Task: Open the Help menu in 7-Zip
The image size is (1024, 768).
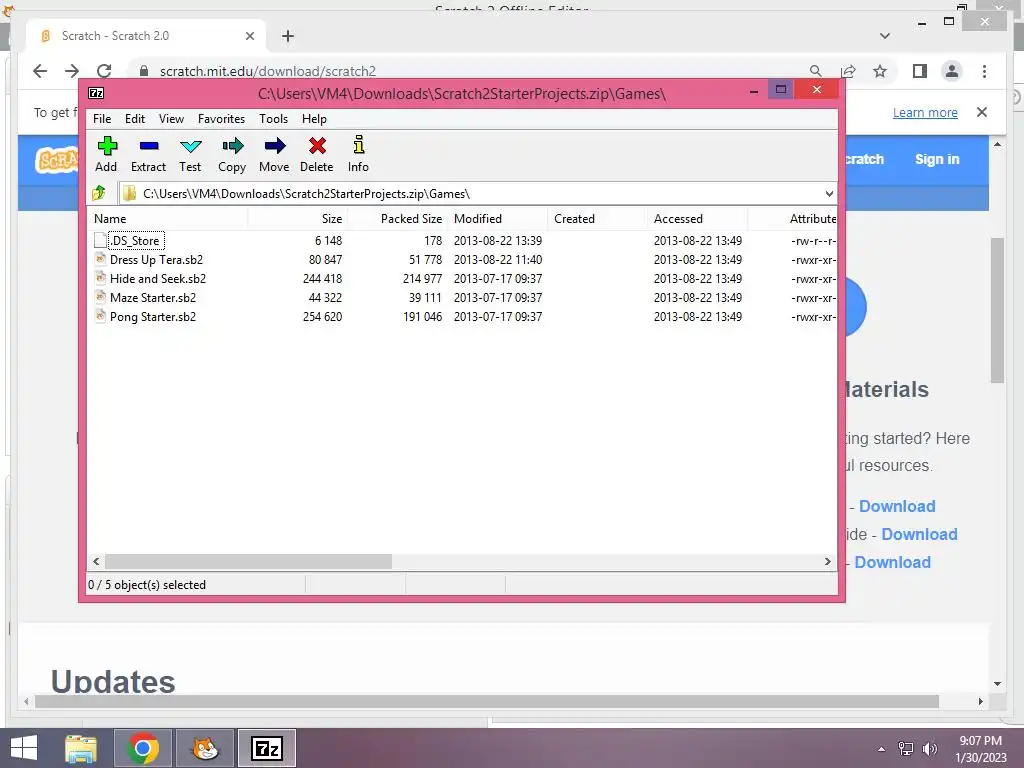Action: (x=314, y=119)
